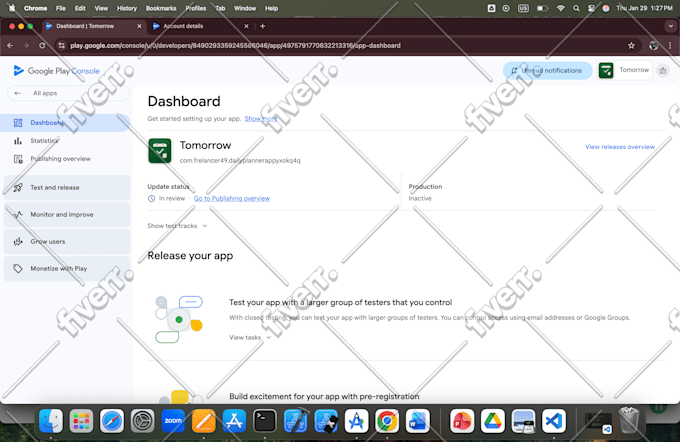Open the Apple menu
The width and height of the screenshot is (680, 442).
(12, 8)
